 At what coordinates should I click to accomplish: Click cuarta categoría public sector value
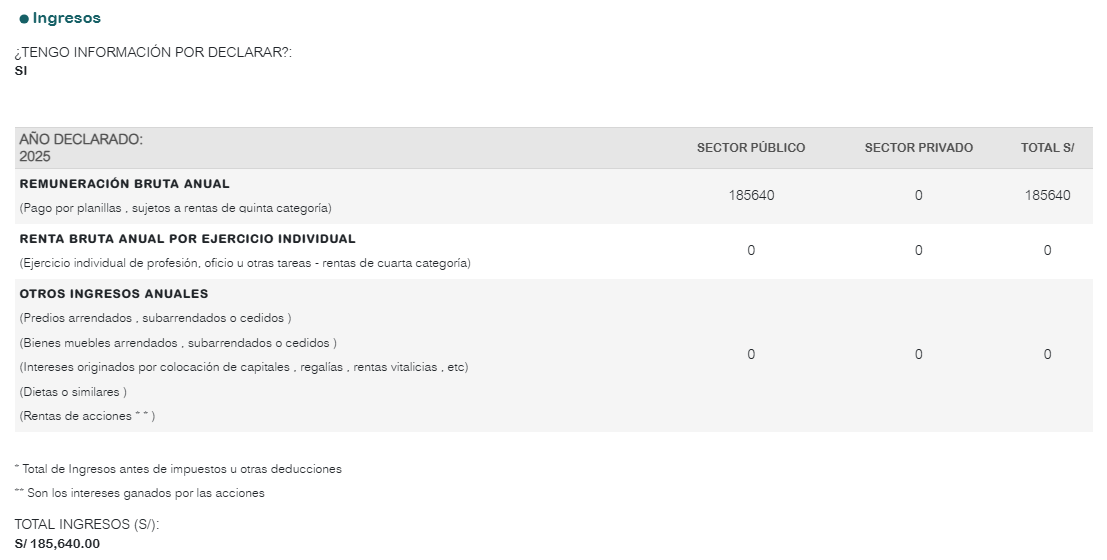(x=751, y=251)
